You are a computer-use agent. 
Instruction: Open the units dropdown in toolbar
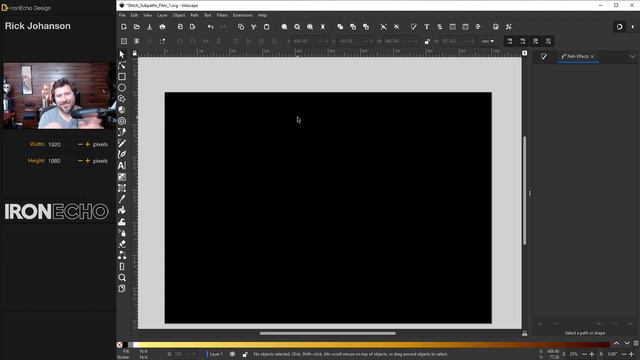click(x=487, y=41)
